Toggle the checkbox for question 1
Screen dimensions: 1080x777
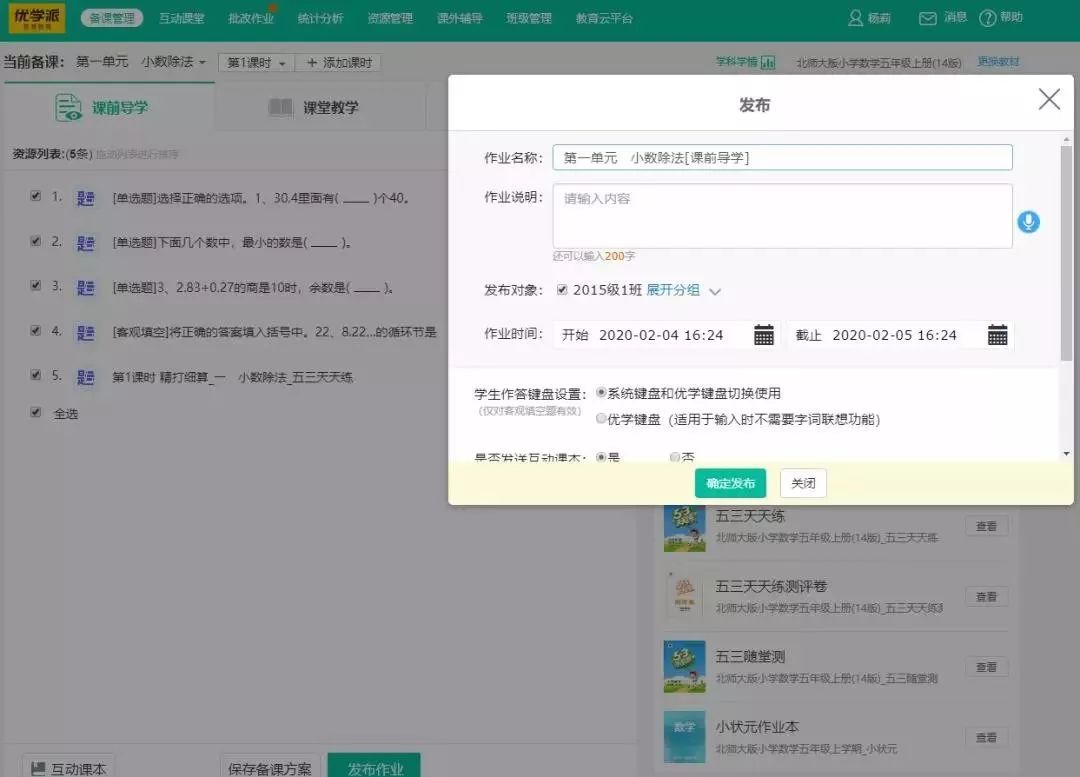pyautogui.click(x=36, y=196)
